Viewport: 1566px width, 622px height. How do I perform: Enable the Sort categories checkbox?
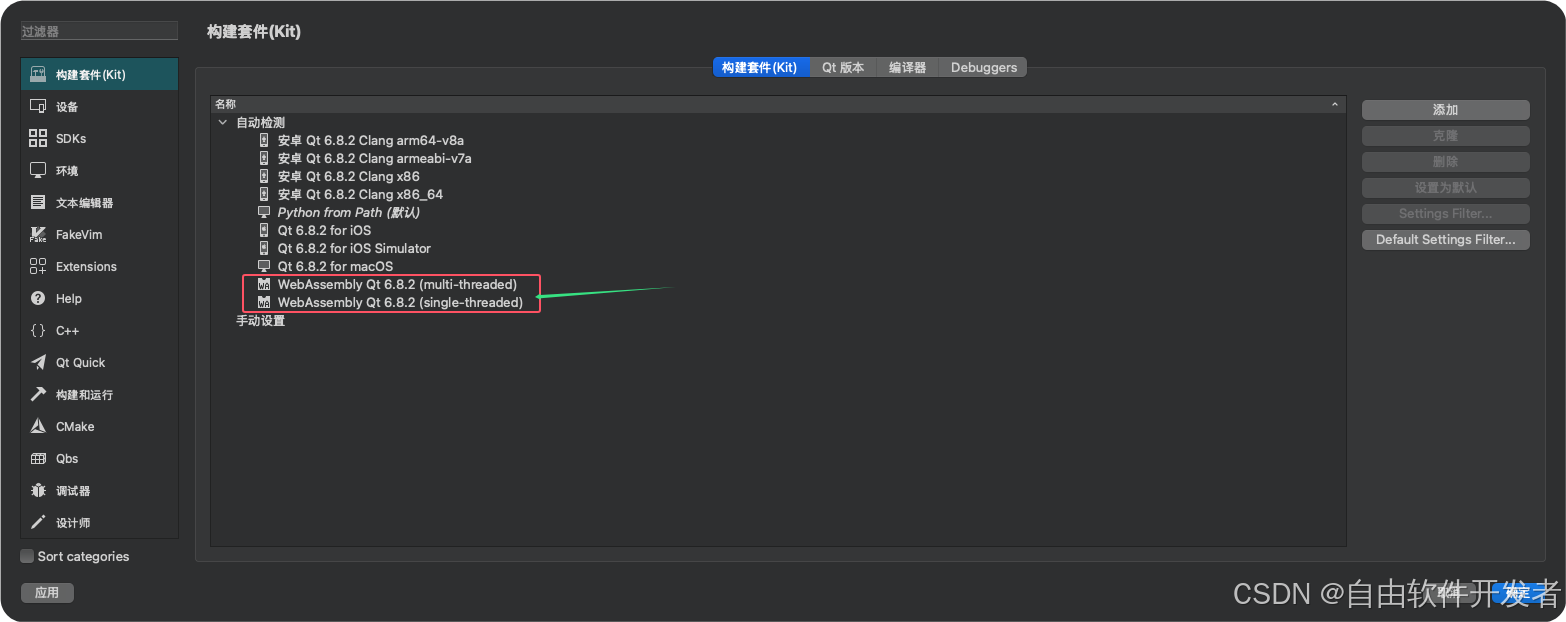pos(27,556)
